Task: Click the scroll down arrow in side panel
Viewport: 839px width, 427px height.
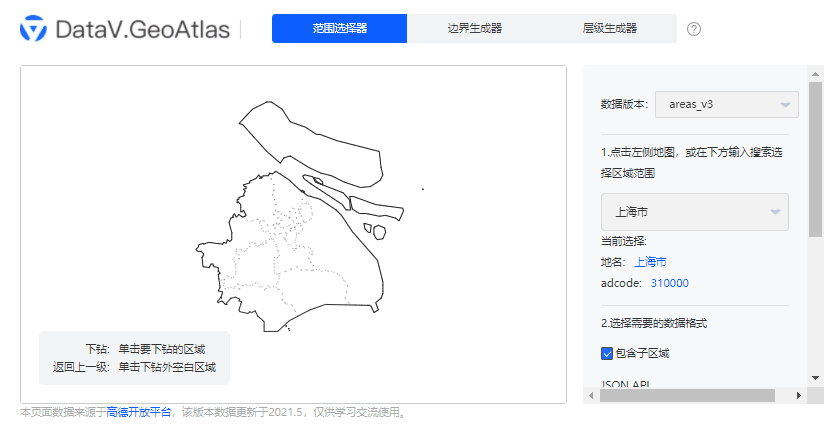Action: 815,378
